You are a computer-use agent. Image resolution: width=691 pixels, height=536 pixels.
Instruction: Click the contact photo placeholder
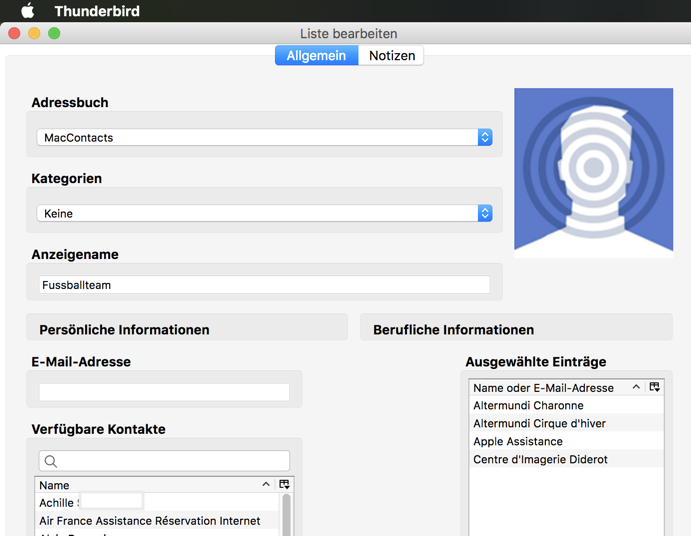pos(593,173)
